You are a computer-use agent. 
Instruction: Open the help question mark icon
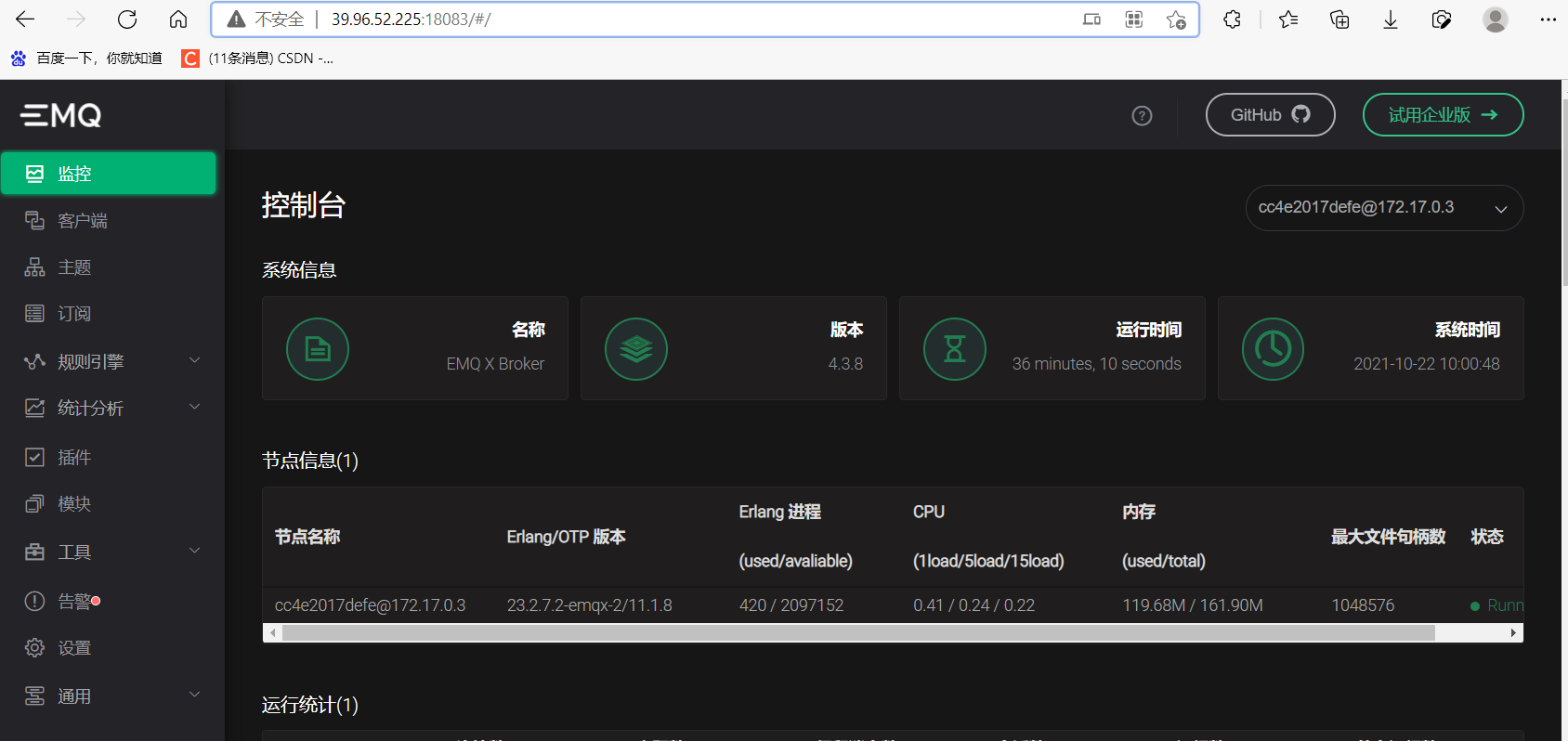(x=1142, y=115)
